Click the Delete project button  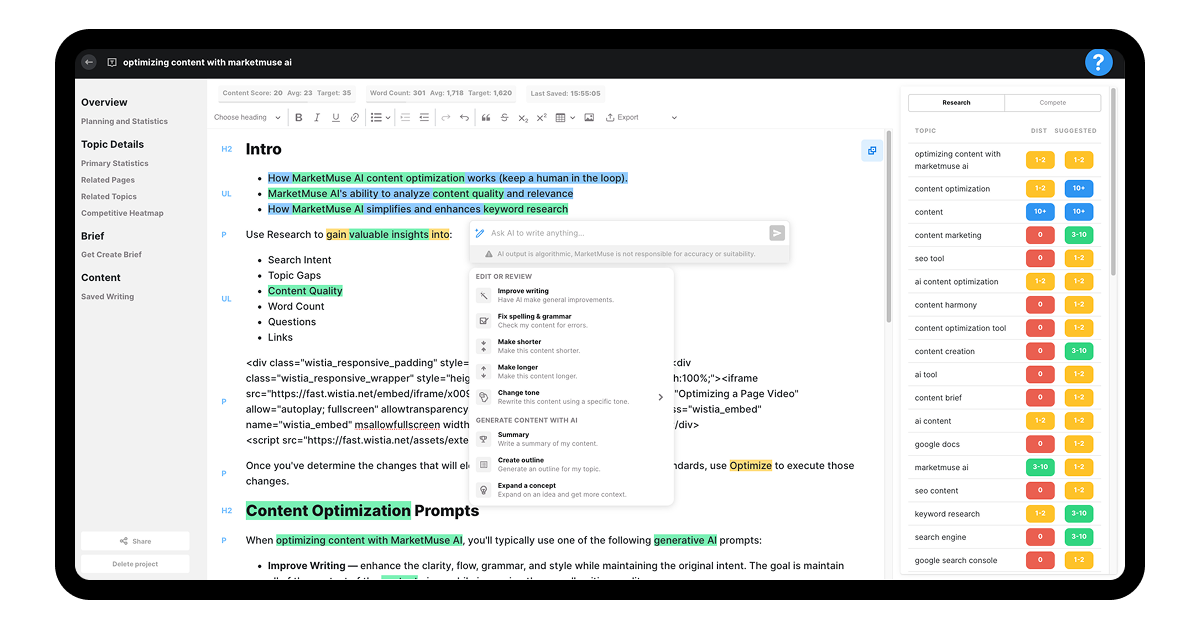135,564
